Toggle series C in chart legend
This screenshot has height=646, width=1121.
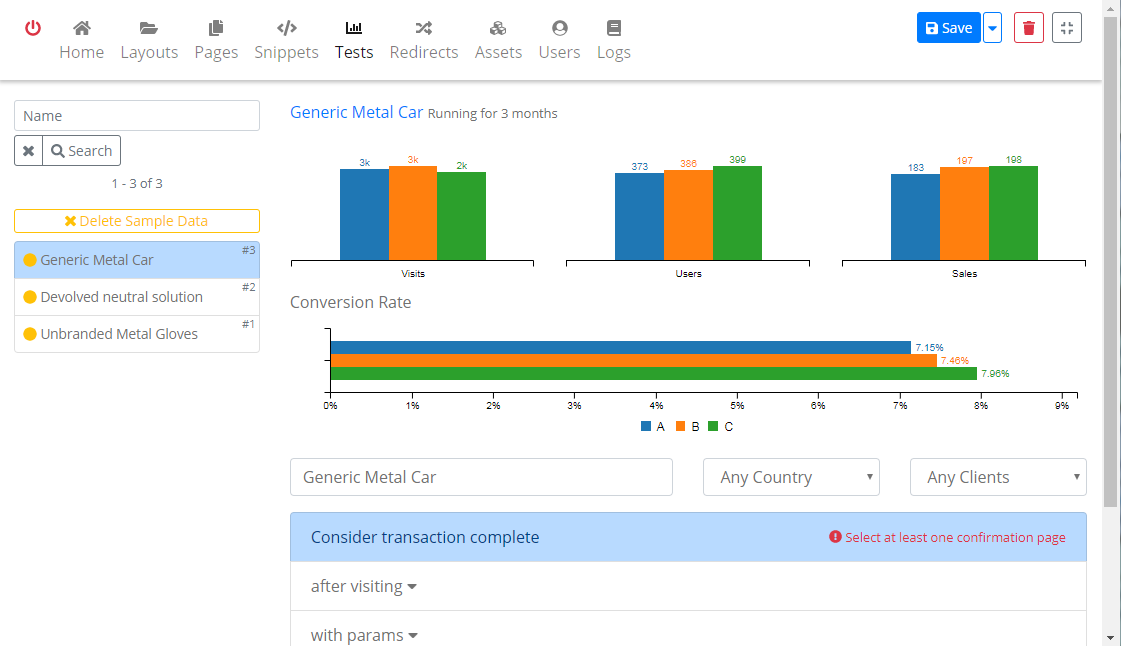[x=720, y=427]
